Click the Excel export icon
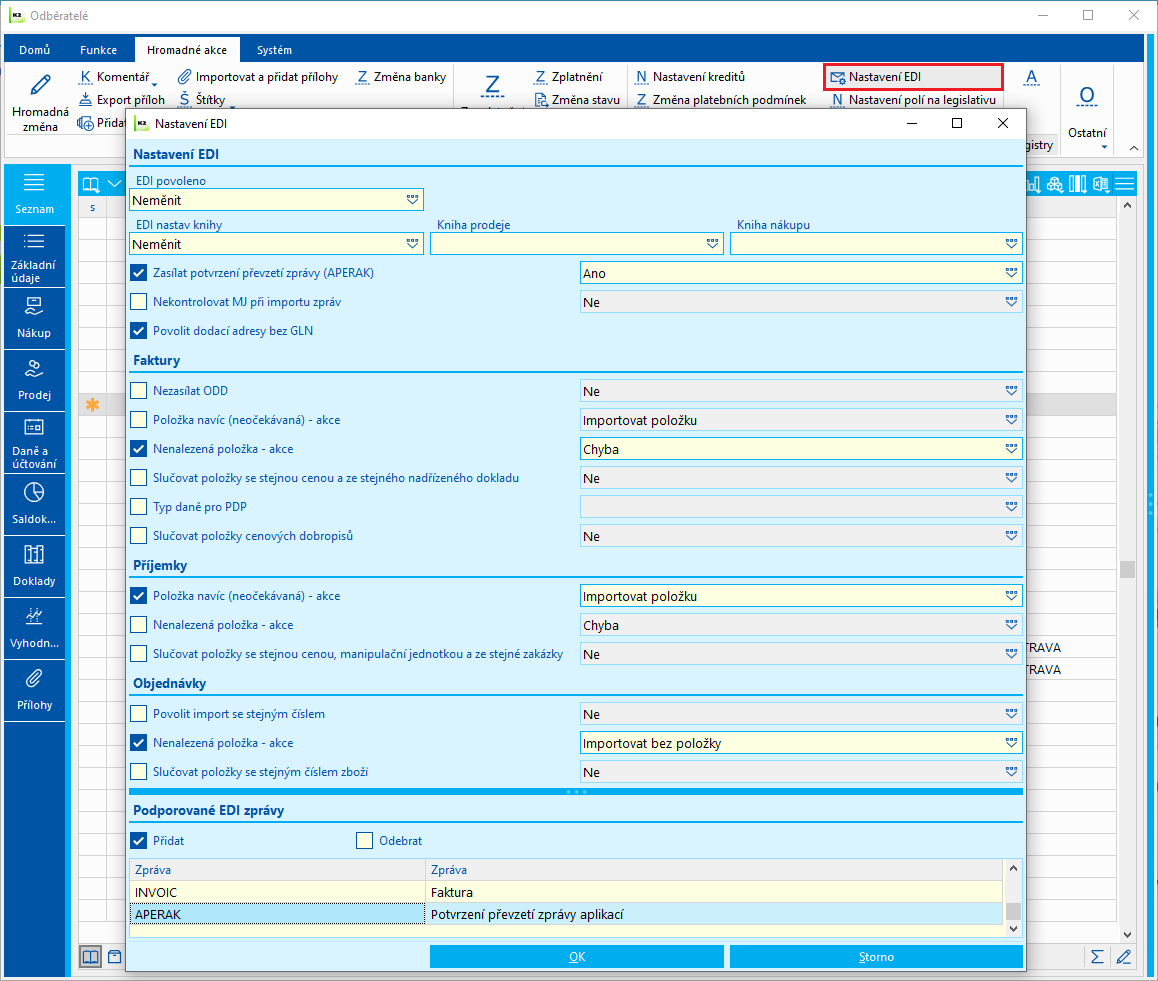 1100,184
